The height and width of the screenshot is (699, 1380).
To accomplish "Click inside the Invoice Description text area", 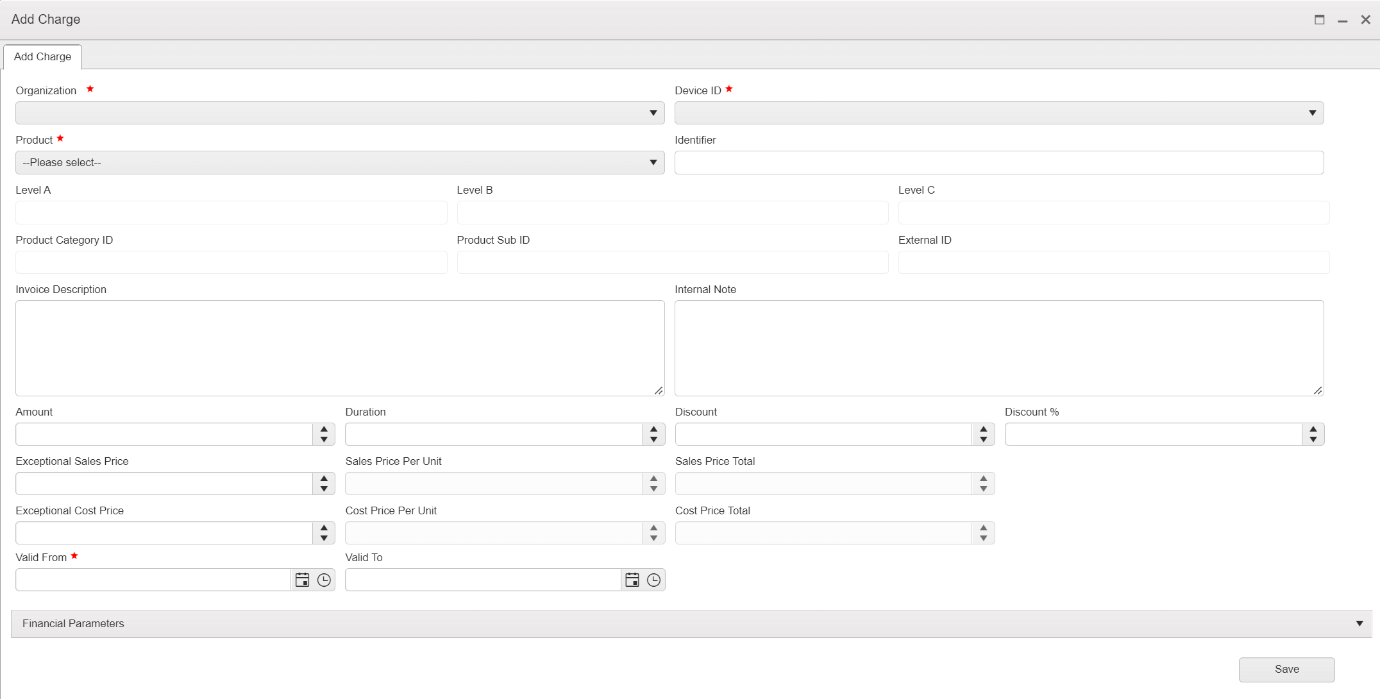I will 340,348.
